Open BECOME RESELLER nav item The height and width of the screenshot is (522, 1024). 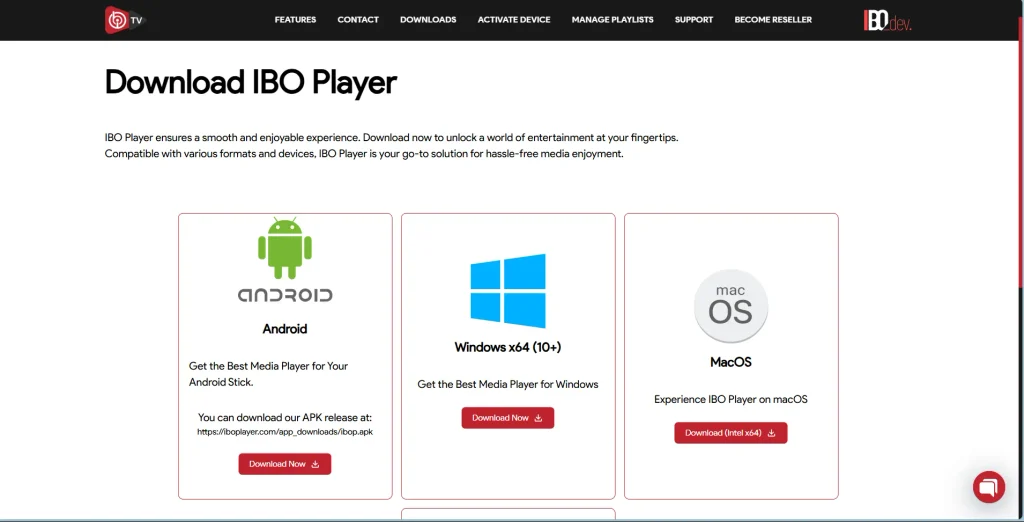(773, 20)
